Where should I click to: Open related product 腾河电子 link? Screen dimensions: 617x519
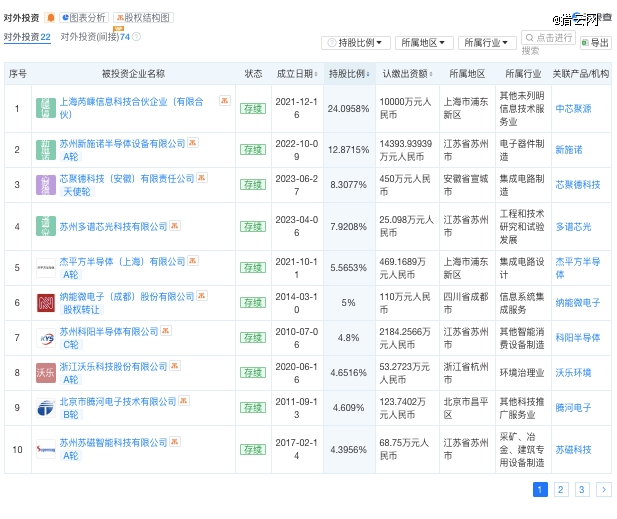click(573, 408)
